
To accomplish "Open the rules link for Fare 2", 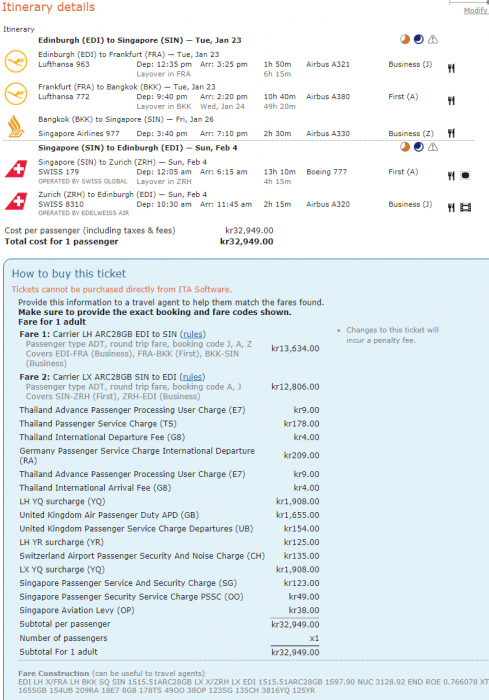I will pyautogui.click(x=192, y=377).
